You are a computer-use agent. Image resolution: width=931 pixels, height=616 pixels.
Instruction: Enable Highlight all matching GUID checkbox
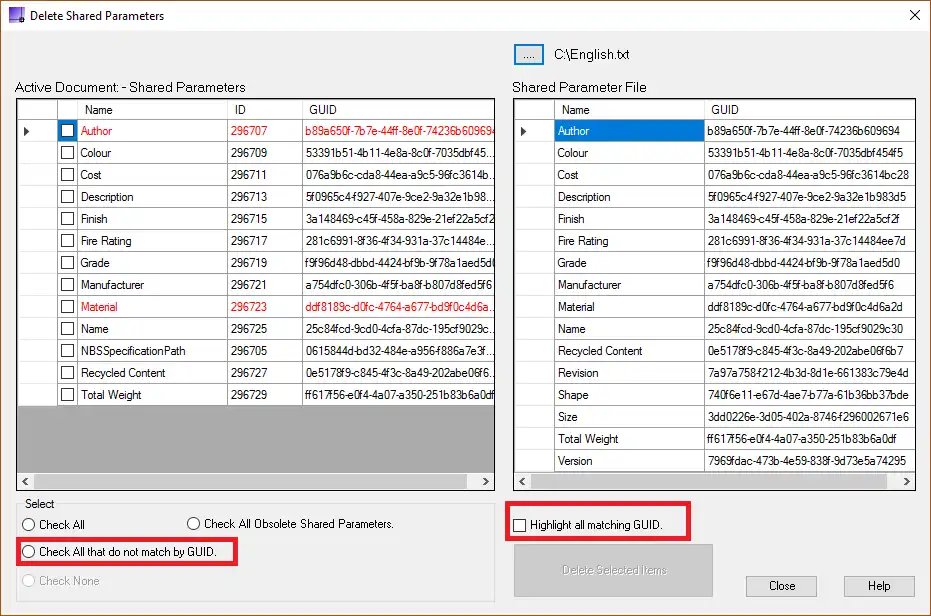(519, 525)
